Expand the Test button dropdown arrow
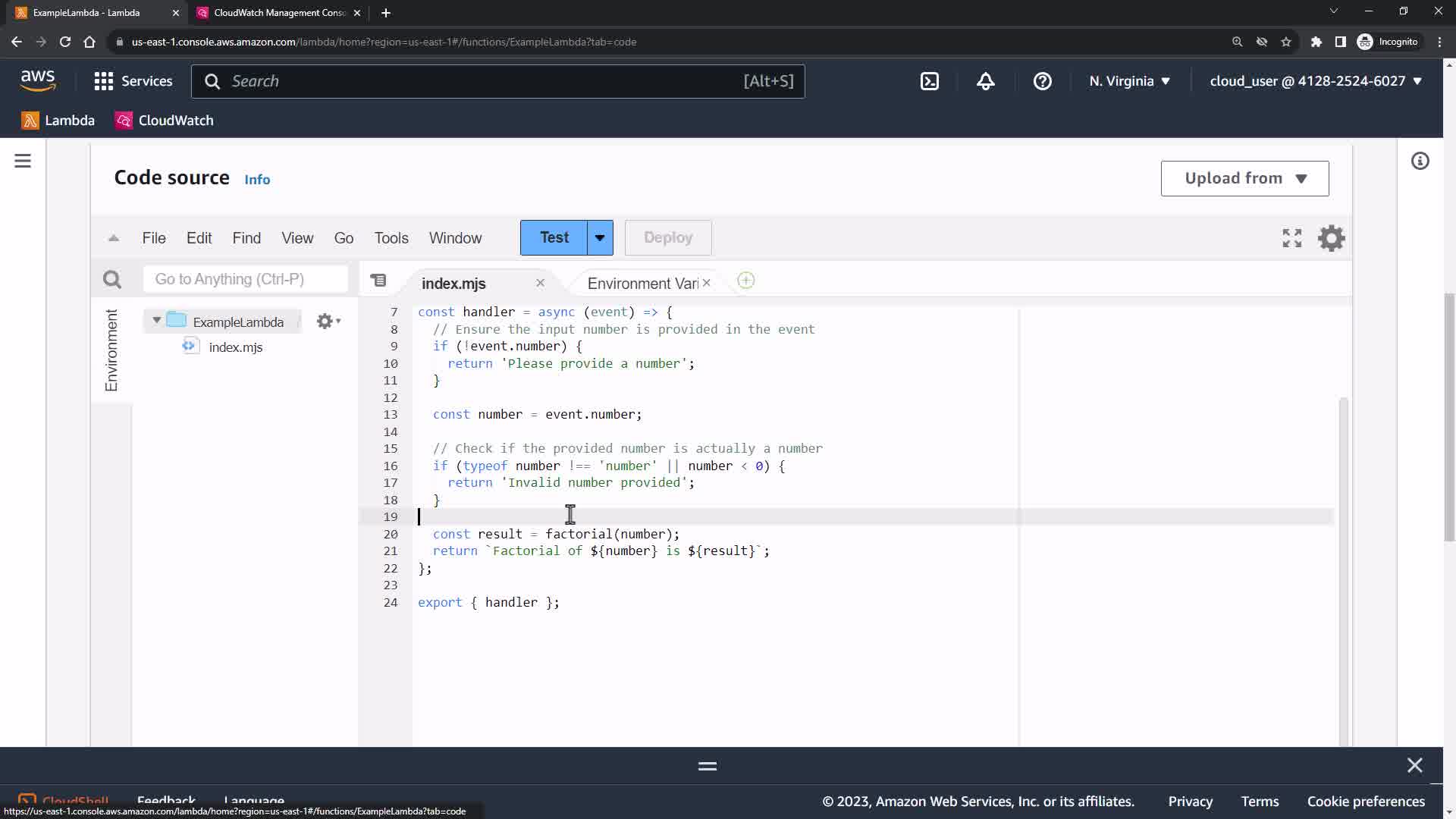Image resolution: width=1456 pixels, height=819 pixels. click(599, 238)
